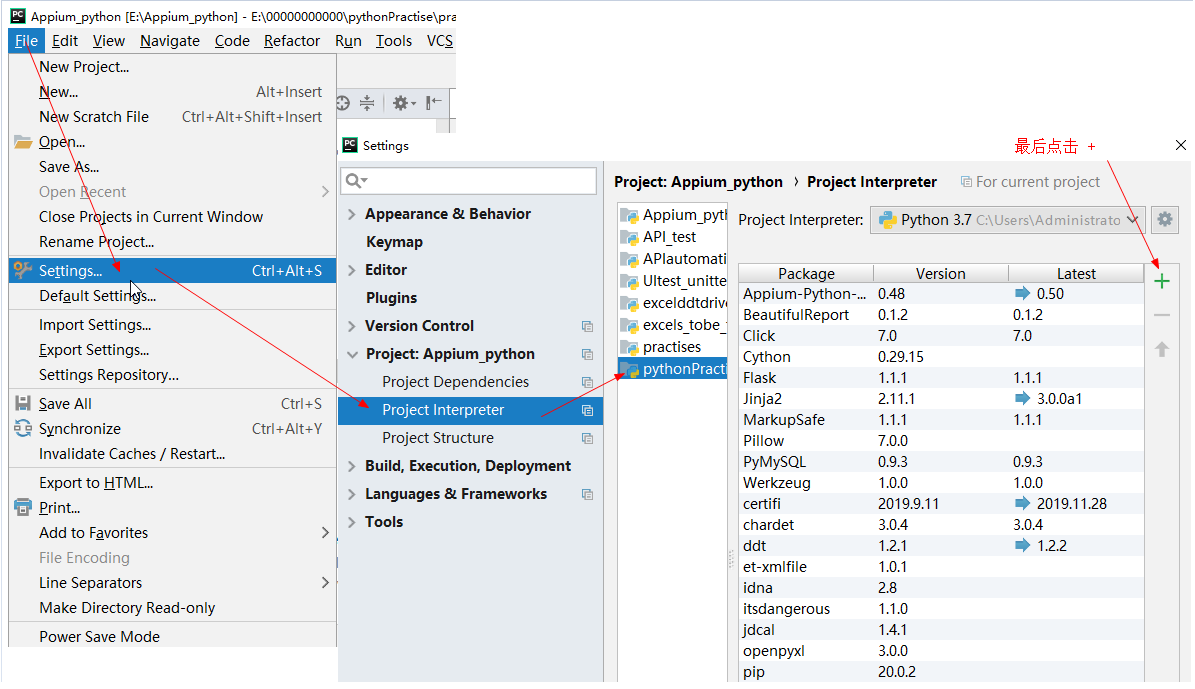The image size is (1195, 689).
Task: Choose Settings... from the File menu
Action: [172, 271]
